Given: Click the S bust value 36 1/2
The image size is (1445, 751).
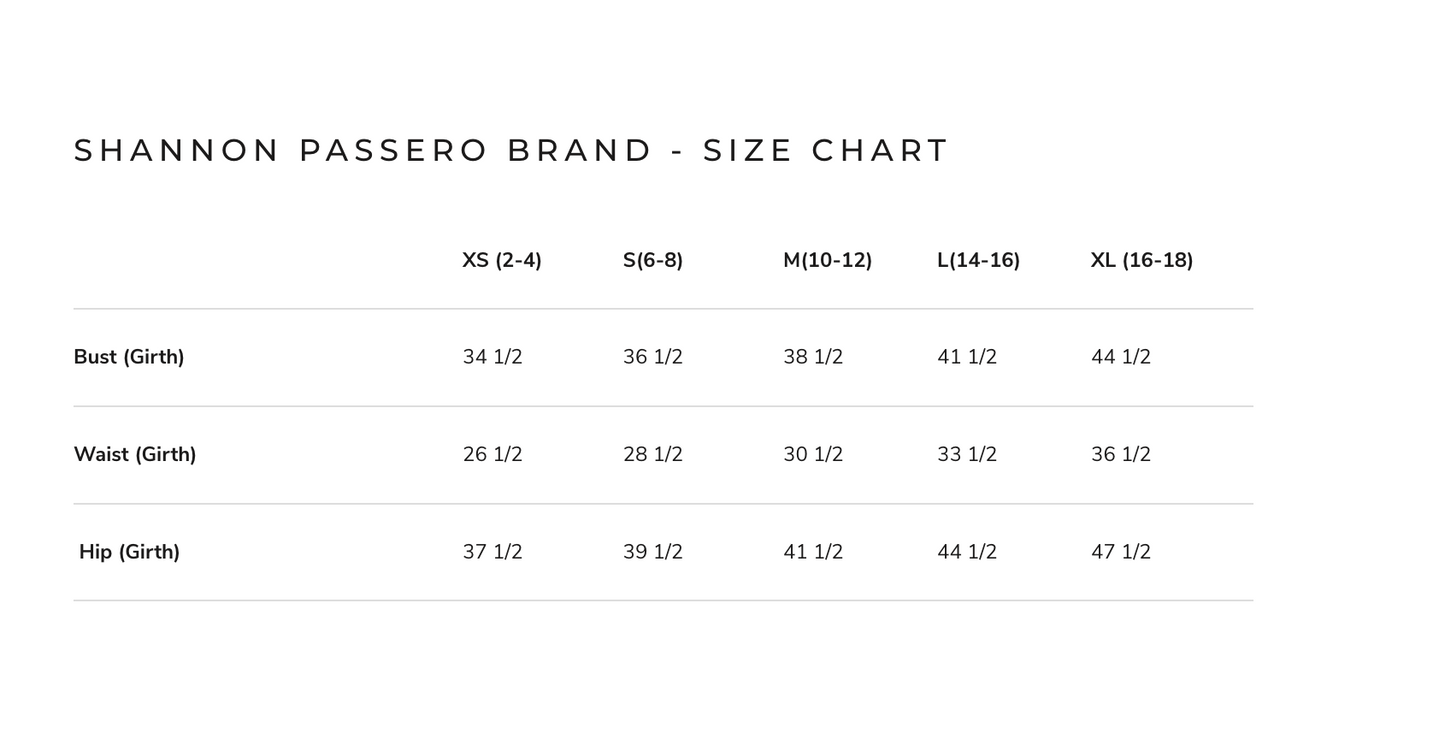Looking at the screenshot, I should (653, 357).
